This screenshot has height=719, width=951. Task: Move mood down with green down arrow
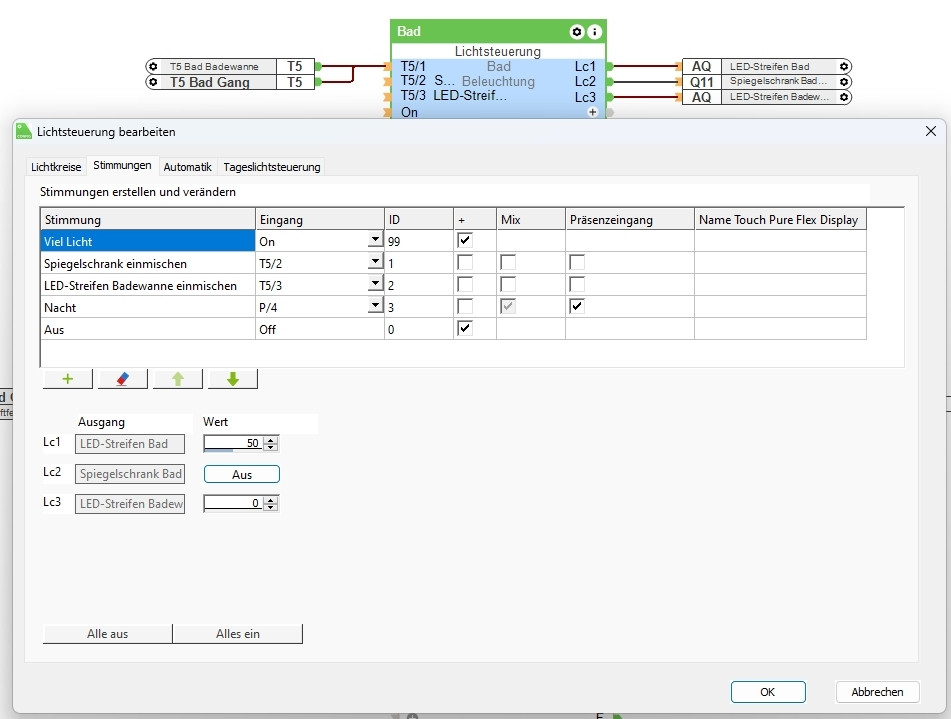pos(233,379)
